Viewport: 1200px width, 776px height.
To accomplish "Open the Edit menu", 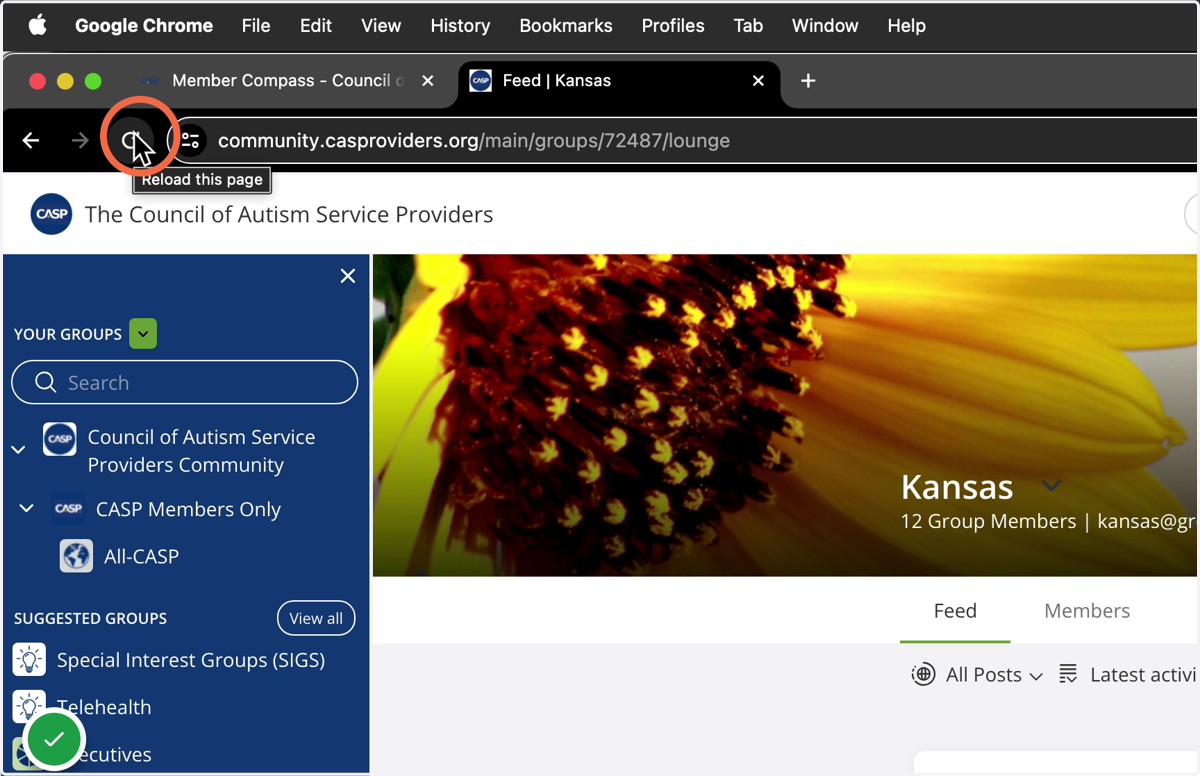I will tap(316, 26).
